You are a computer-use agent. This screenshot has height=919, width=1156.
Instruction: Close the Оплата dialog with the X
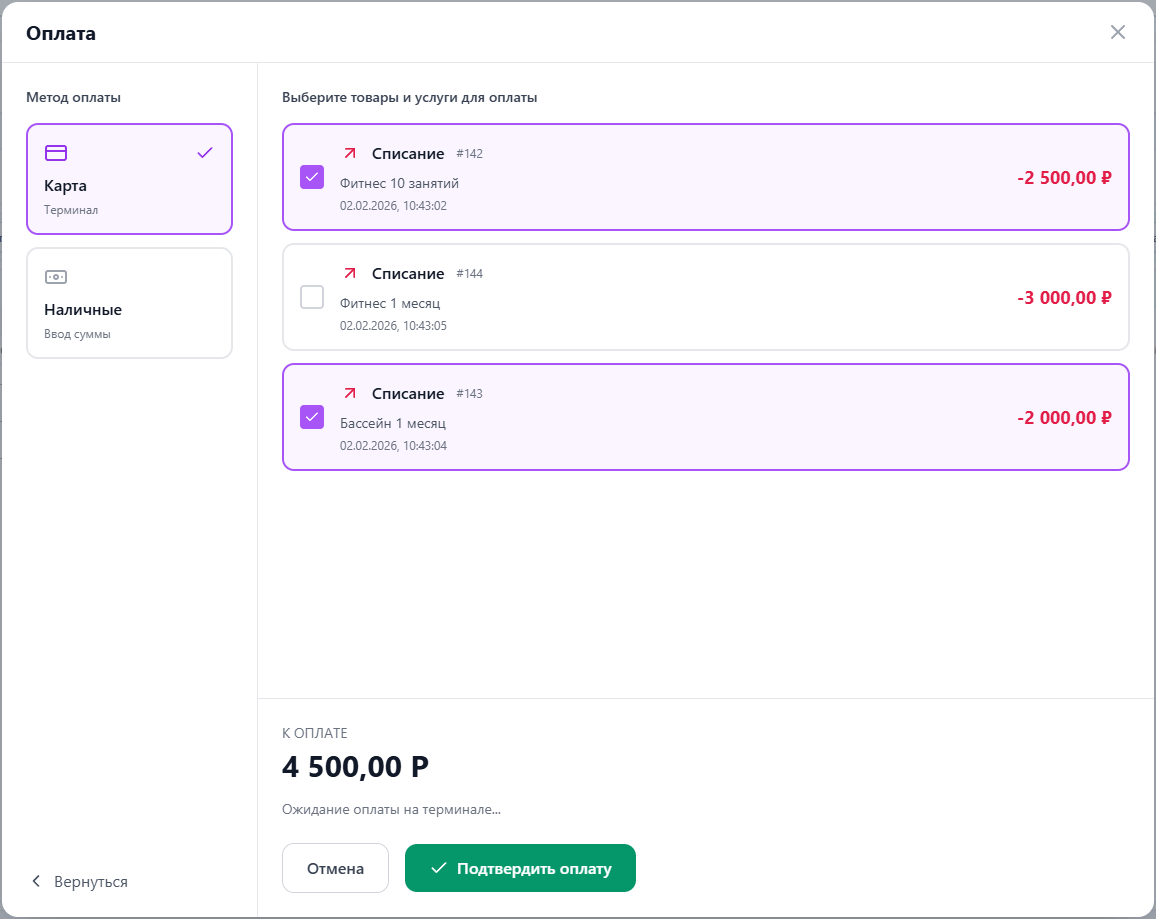pyautogui.click(x=1118, y=32)
